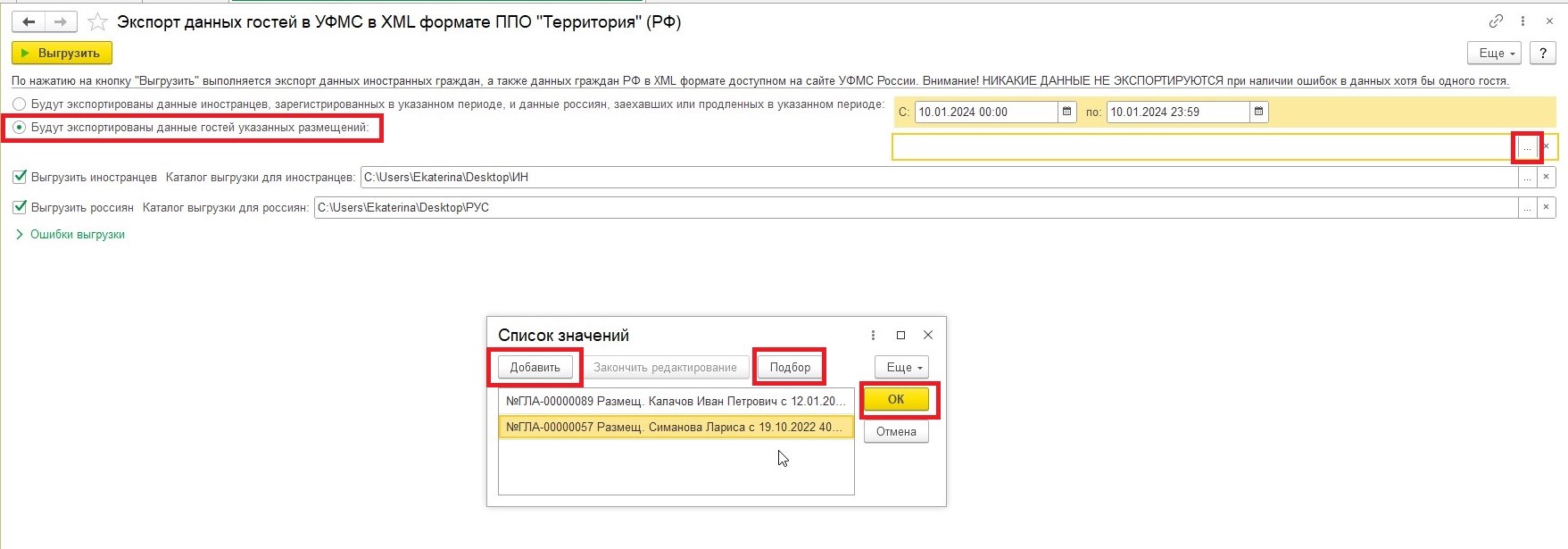The width and height of the screenshot is (1568, 549).
Task: Open help with the question mark button
Action: (1543, 54)
